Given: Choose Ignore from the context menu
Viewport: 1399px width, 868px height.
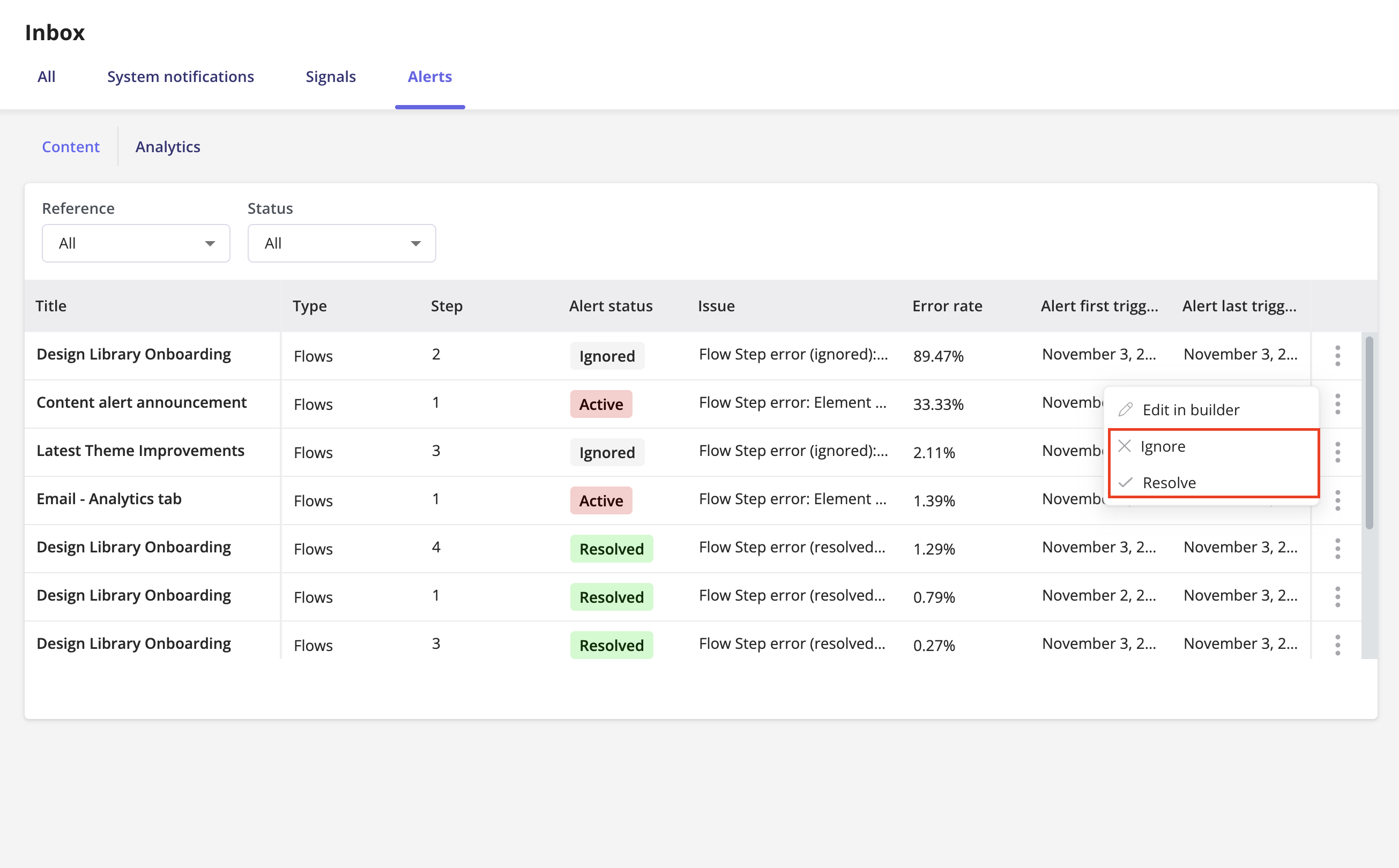Looking at the screenshot, I should [1163, 447].
